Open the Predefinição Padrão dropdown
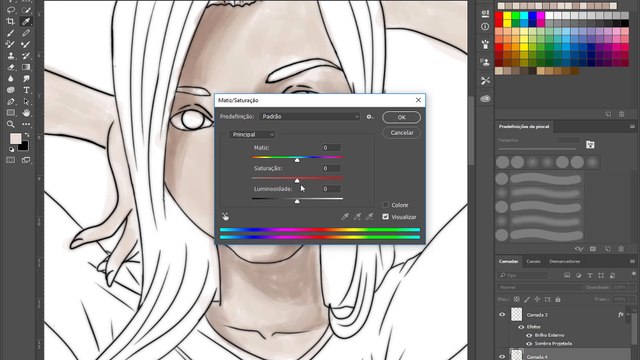Screen dimensions: 640x360 coord(310,117)
